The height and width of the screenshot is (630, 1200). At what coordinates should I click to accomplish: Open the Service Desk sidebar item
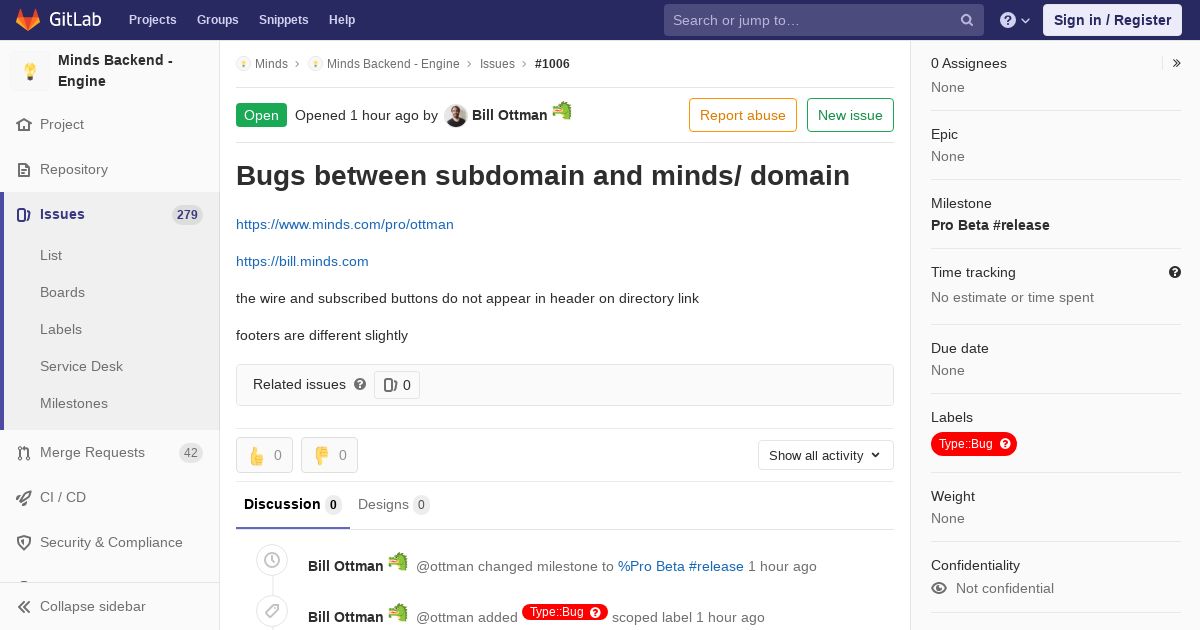point(81,367)
